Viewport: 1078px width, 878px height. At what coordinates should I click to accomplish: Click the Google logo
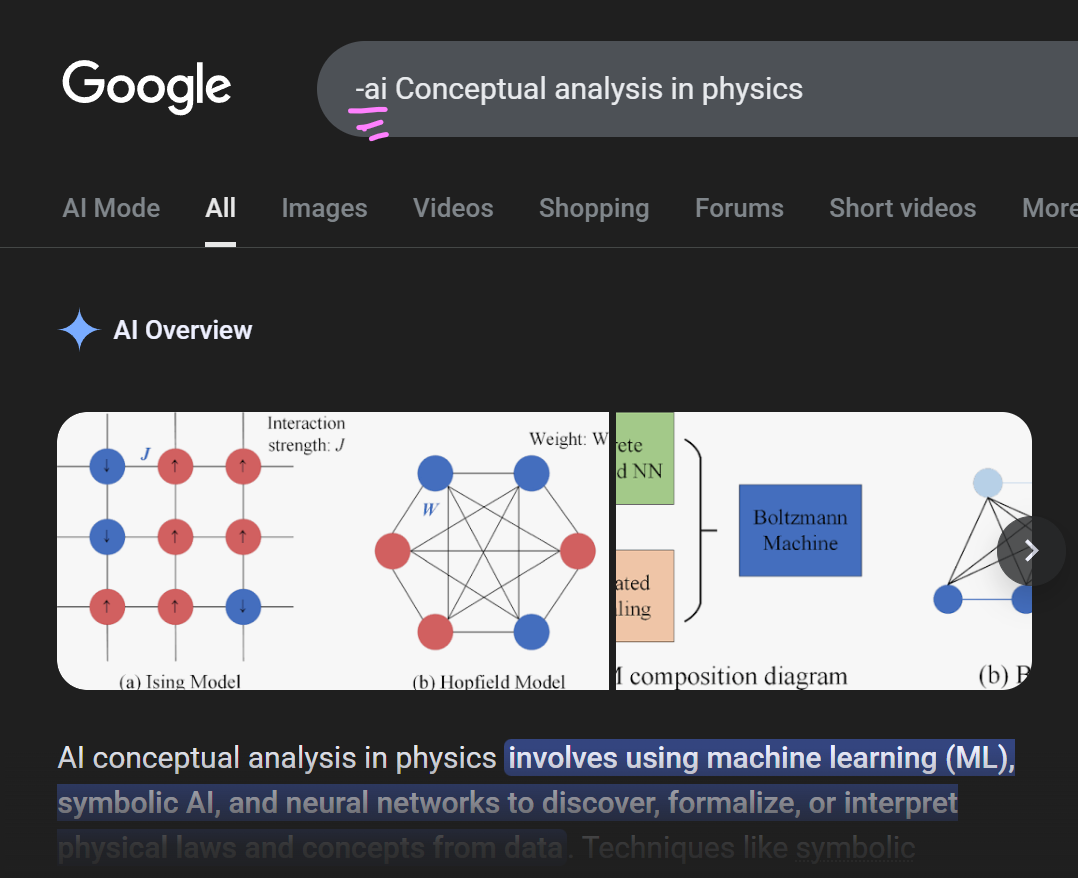(x=147, y=87)
